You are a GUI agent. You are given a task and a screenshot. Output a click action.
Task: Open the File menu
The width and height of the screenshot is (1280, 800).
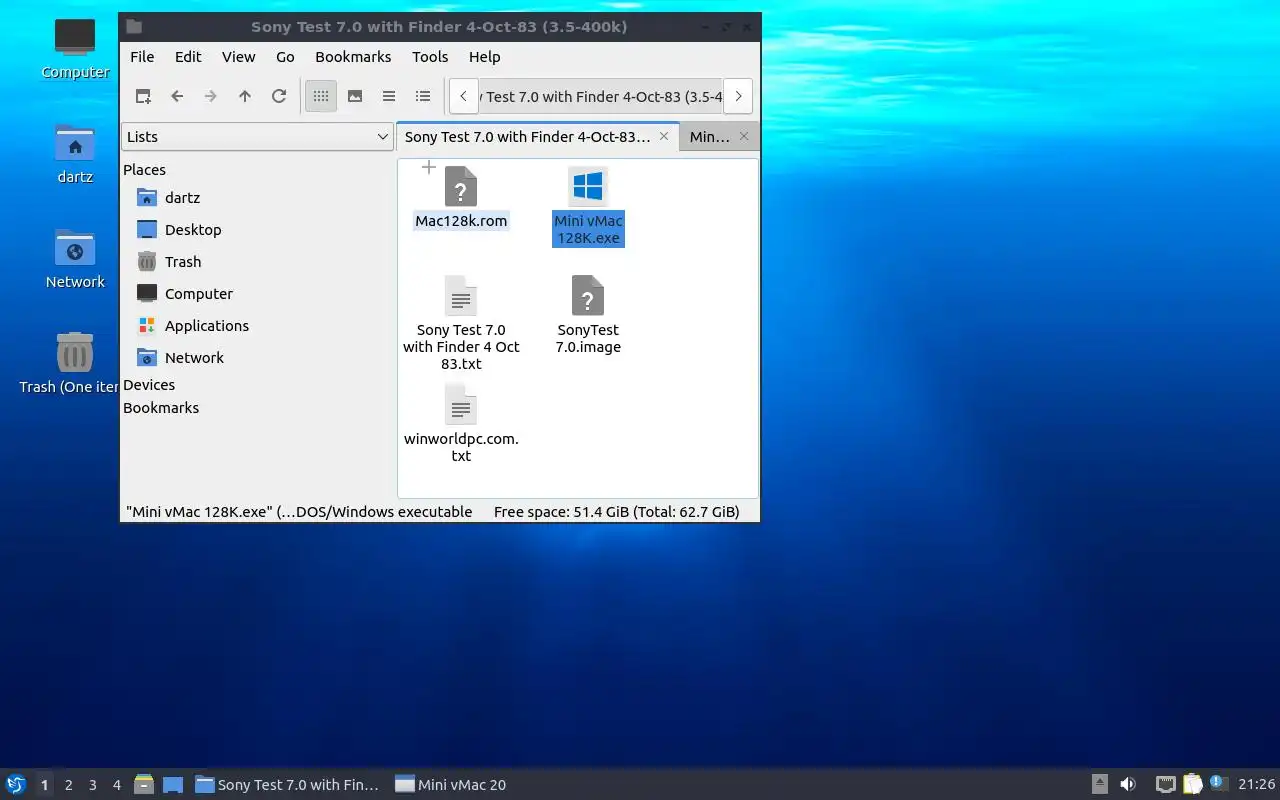142,57
